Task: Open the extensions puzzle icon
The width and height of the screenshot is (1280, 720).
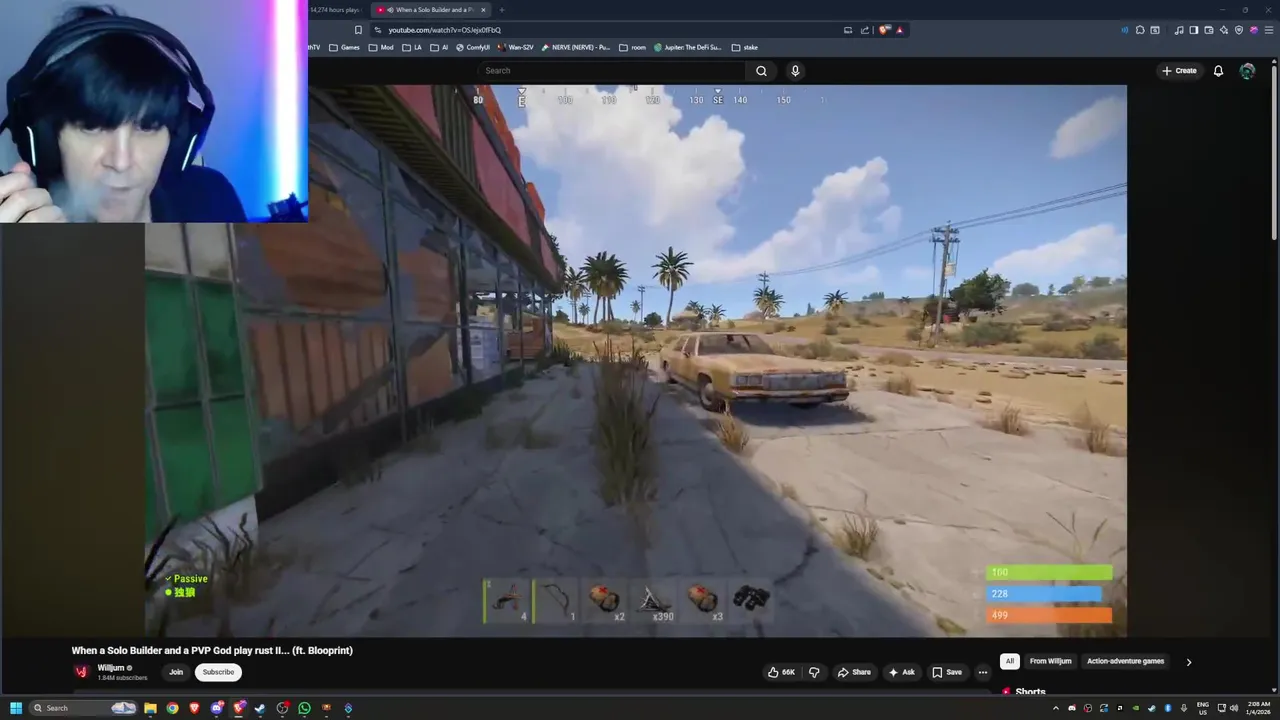Action: tap(1140, 30)
